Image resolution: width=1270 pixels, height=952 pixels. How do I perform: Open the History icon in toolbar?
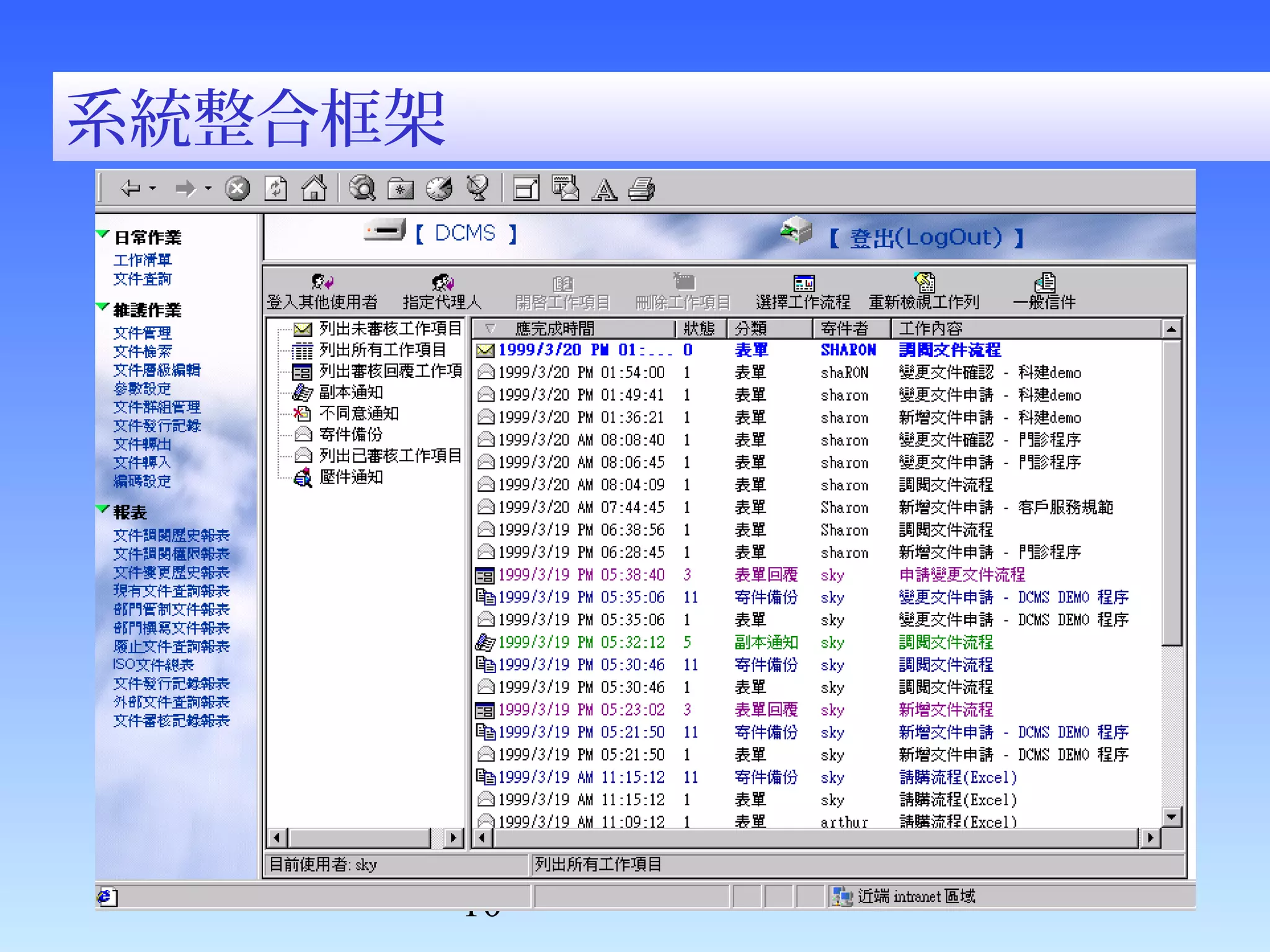click(x=439, y=188)
